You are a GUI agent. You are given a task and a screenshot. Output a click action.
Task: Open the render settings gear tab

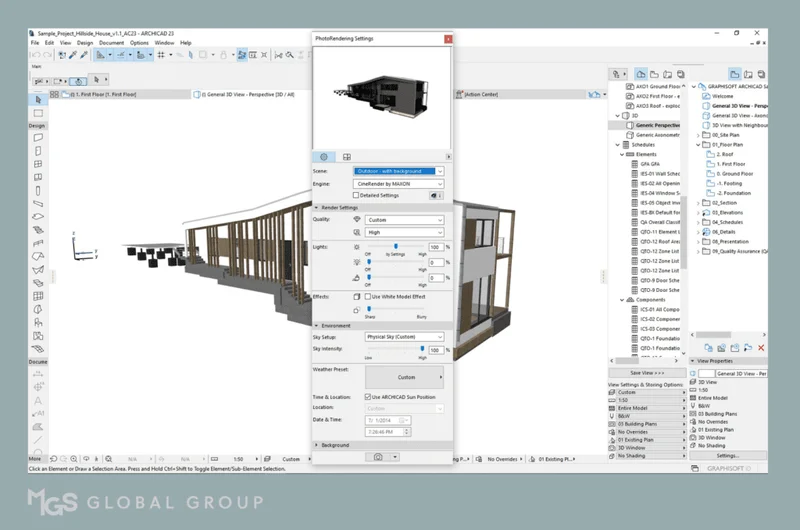click(324, 157)
